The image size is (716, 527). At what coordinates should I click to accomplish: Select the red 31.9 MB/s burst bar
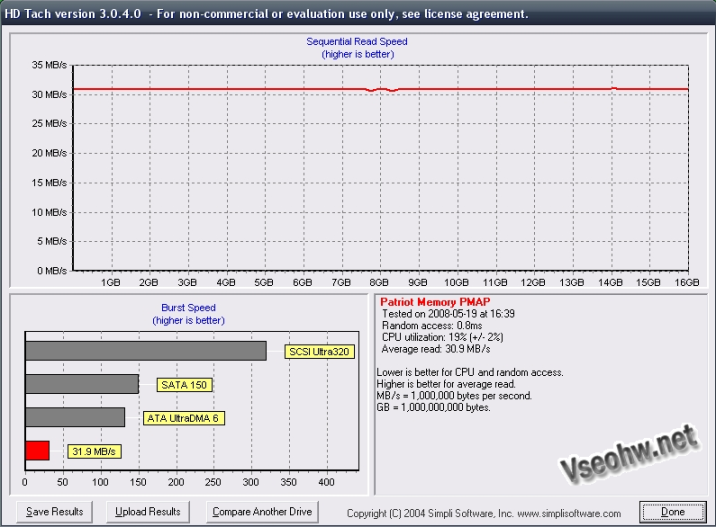37,451
